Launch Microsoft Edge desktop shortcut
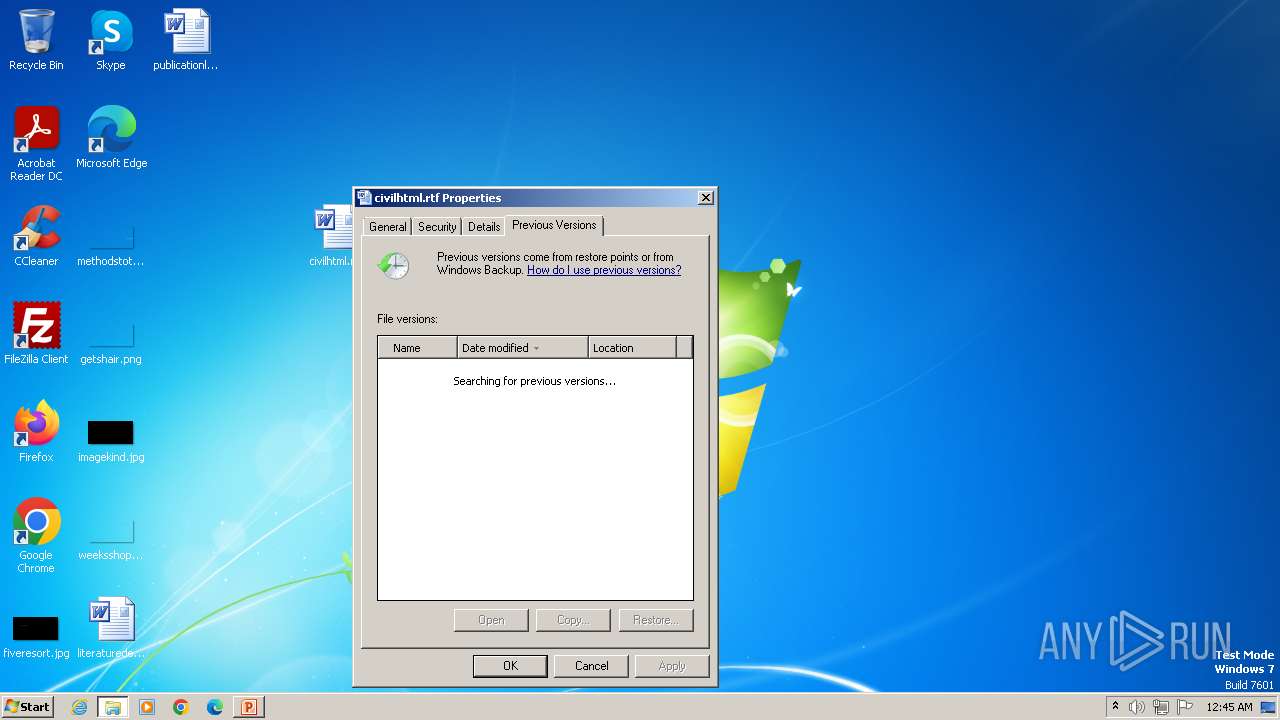This screenshot has width=1280, height=720. pos(111,137)
